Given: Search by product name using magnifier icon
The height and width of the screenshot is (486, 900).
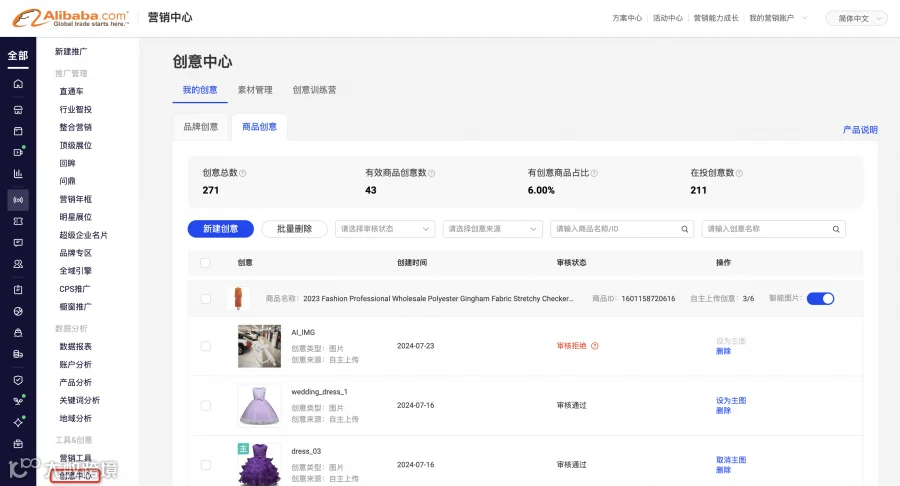Looking at the screenshot, I should (x=685, y=229).
